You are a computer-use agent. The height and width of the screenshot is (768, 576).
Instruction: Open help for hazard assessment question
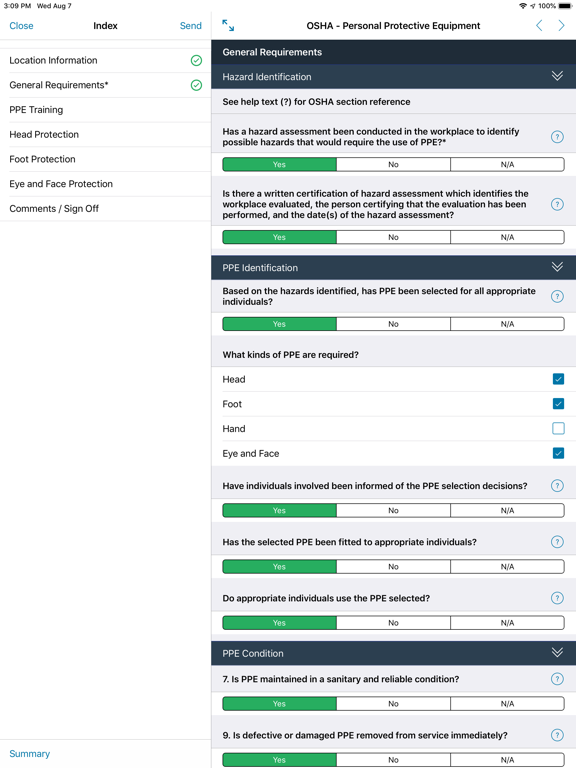557,137
